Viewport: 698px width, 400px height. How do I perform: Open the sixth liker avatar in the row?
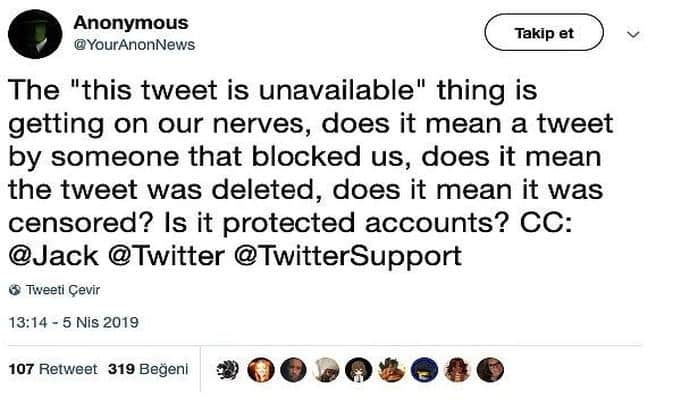click(391, 369)
